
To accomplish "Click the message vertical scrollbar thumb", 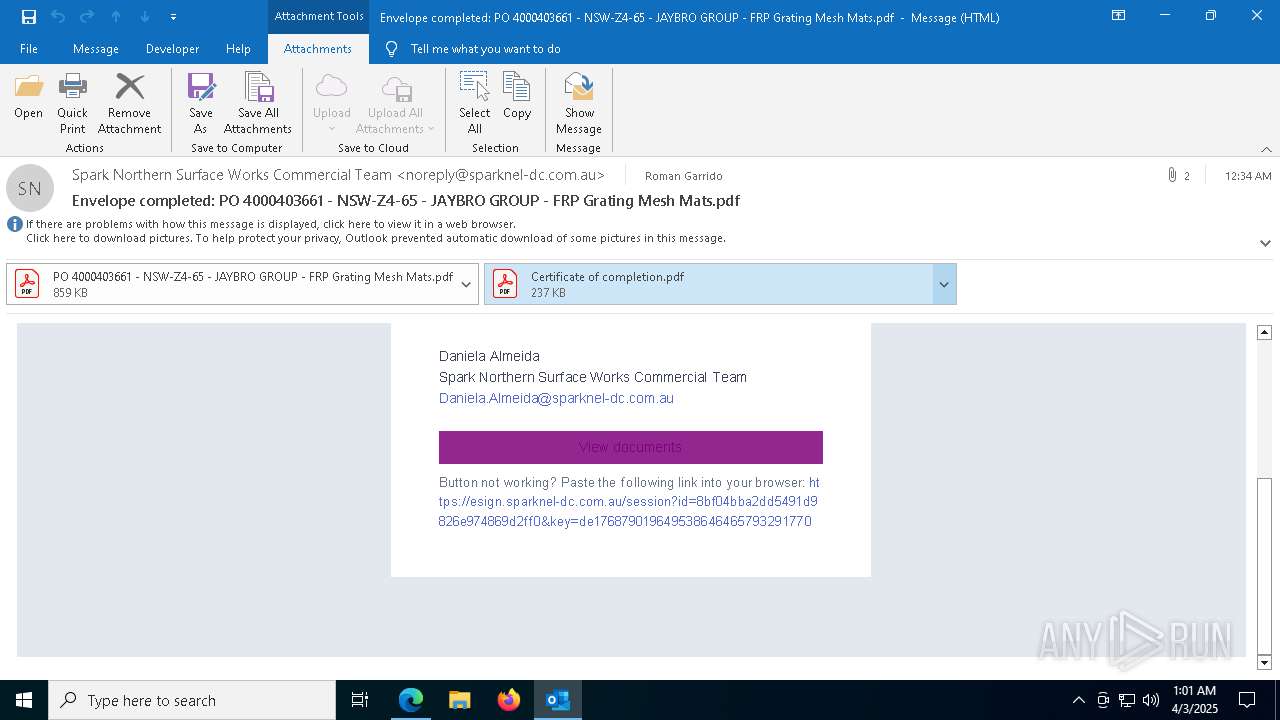I will coord(1264,564).
